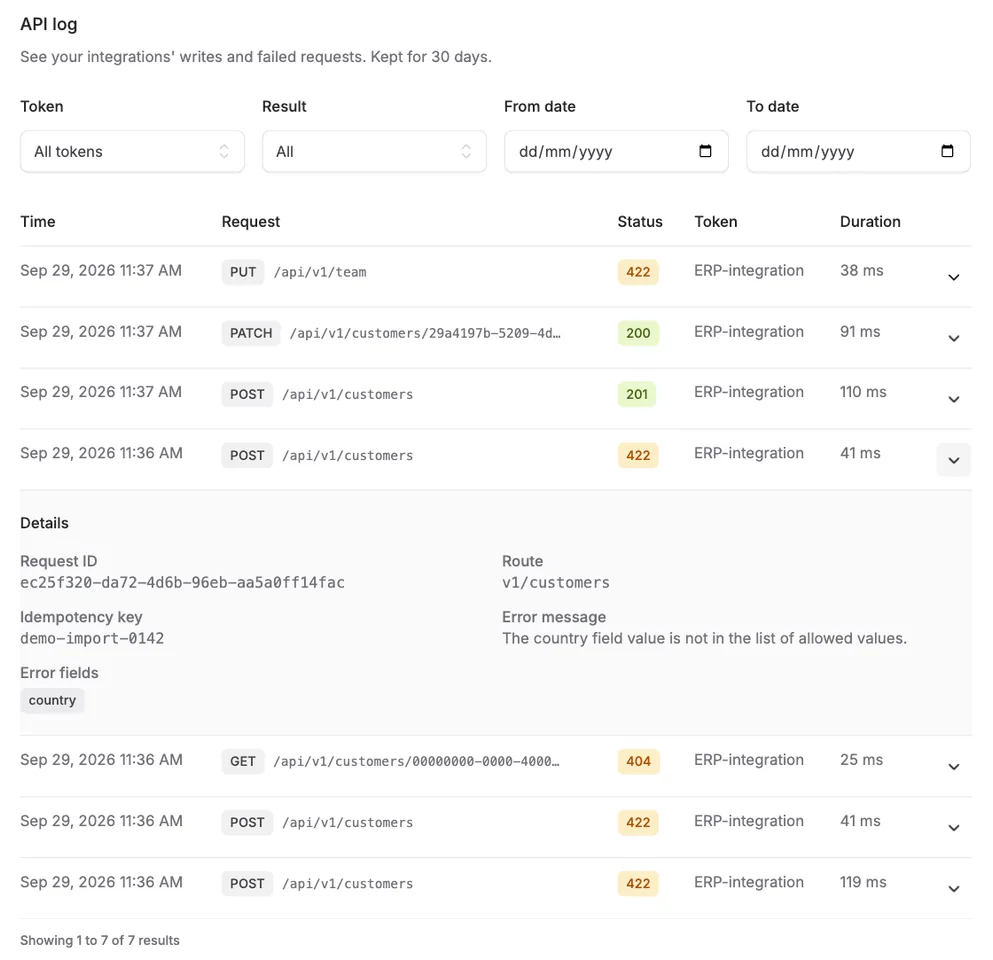This screenshot has height=960, width=993.
Task: Select the request ID ec25f320 value
Action: tap(182, 583)
